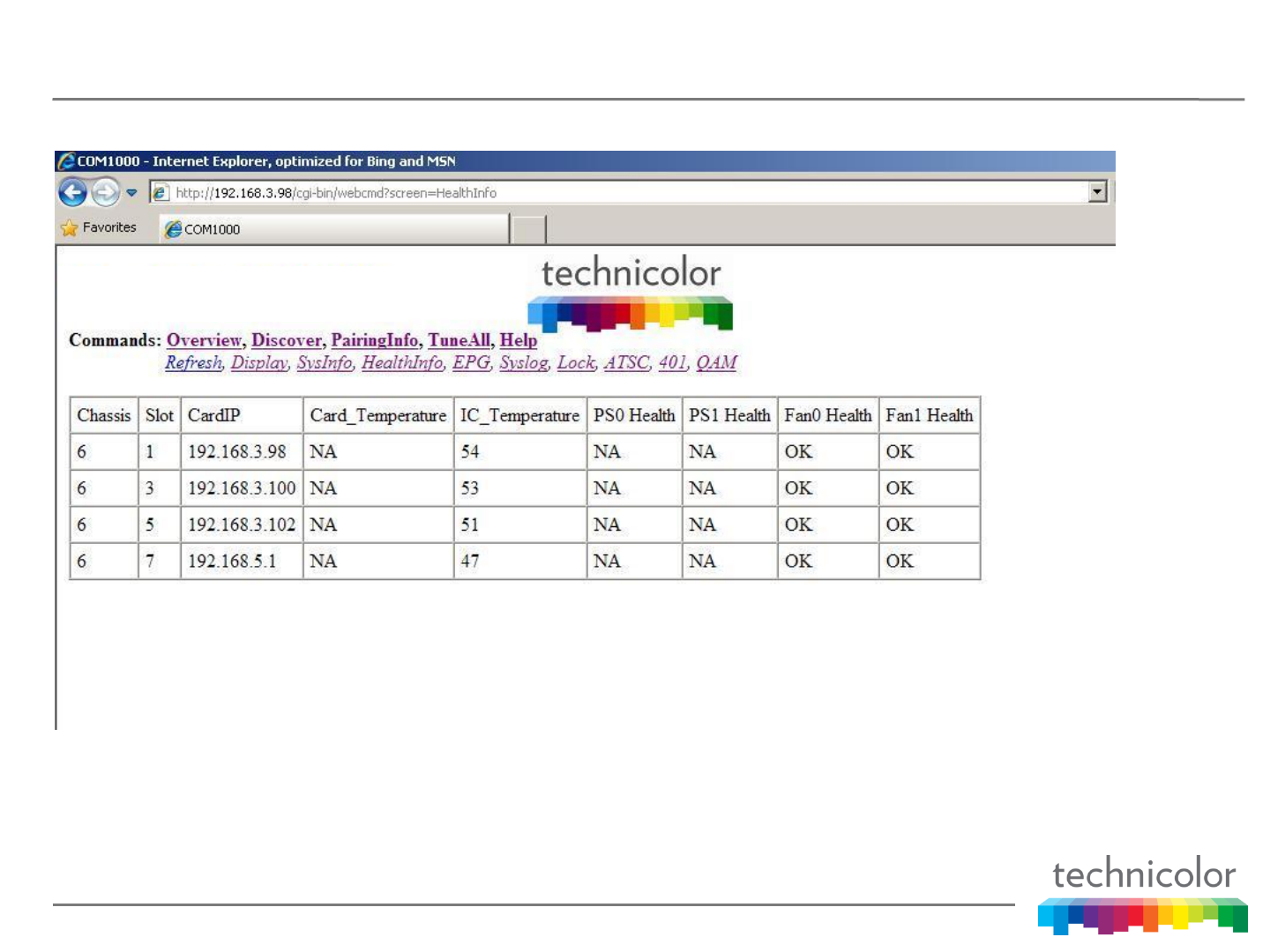This screenshot has width=1270, height=952.
Task: Click the page icon in the address bar
Action: (x=160, y=192)
